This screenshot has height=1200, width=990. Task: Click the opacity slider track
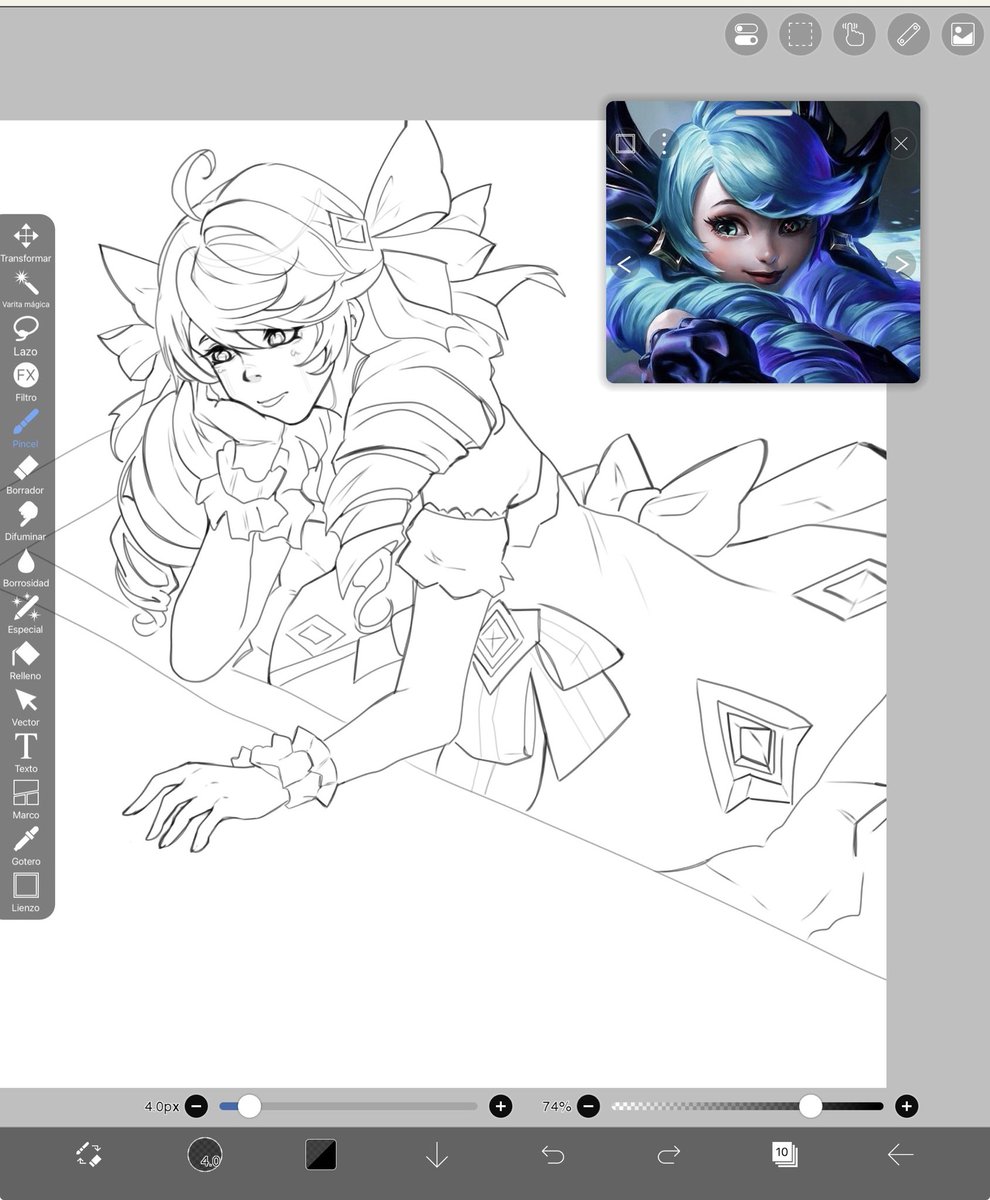[x=747, y=1106]
